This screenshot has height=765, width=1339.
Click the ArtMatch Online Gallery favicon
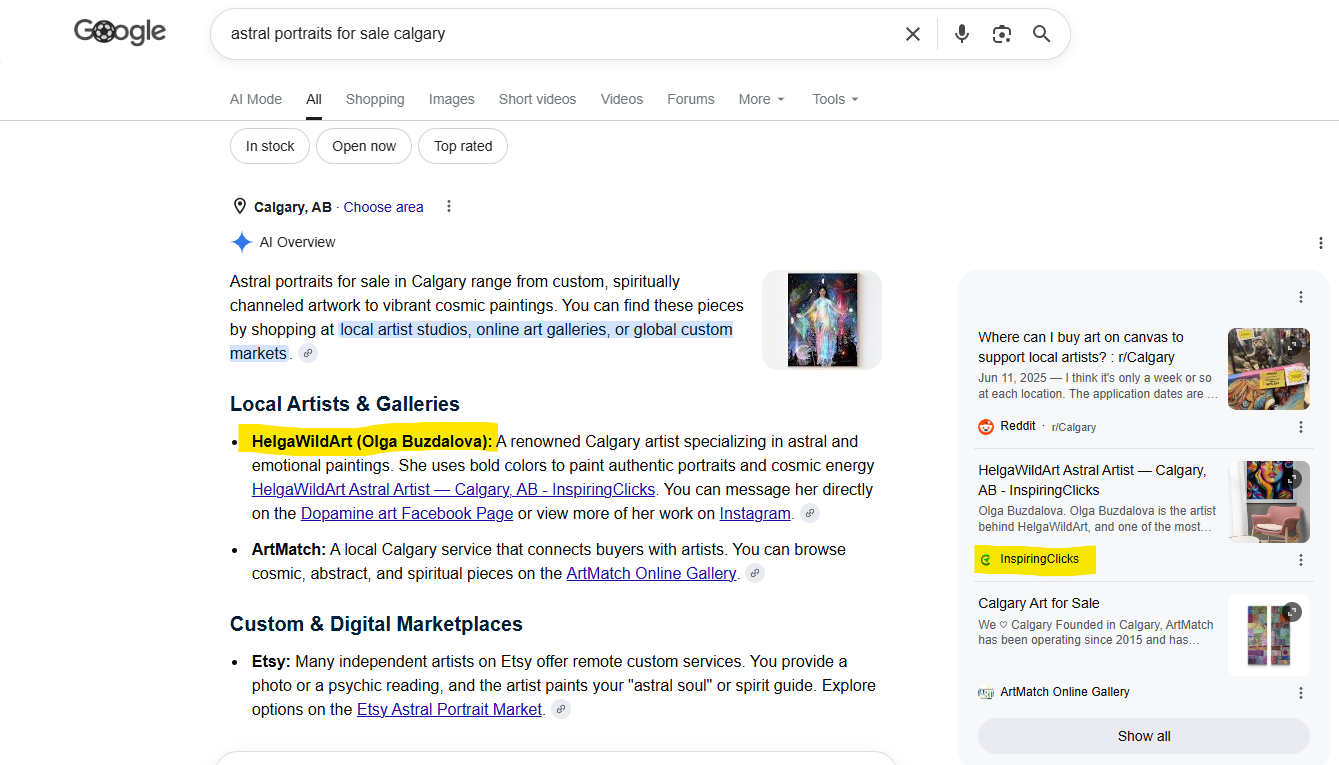[x=986, y=692]
